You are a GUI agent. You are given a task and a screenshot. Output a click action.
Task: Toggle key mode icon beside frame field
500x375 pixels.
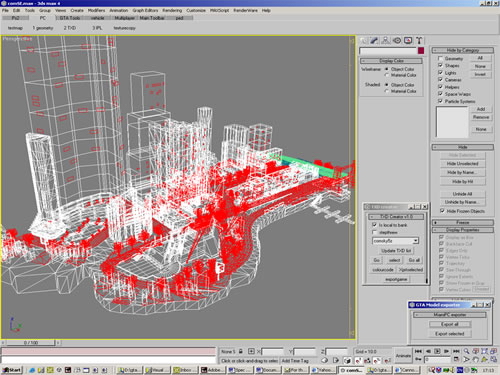coord(418,360)
